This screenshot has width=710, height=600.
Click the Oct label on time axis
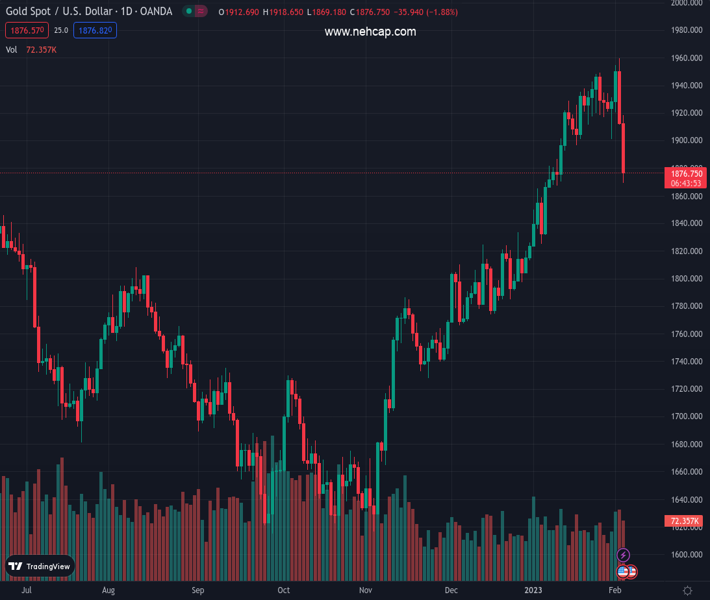[x=284, y=591]
